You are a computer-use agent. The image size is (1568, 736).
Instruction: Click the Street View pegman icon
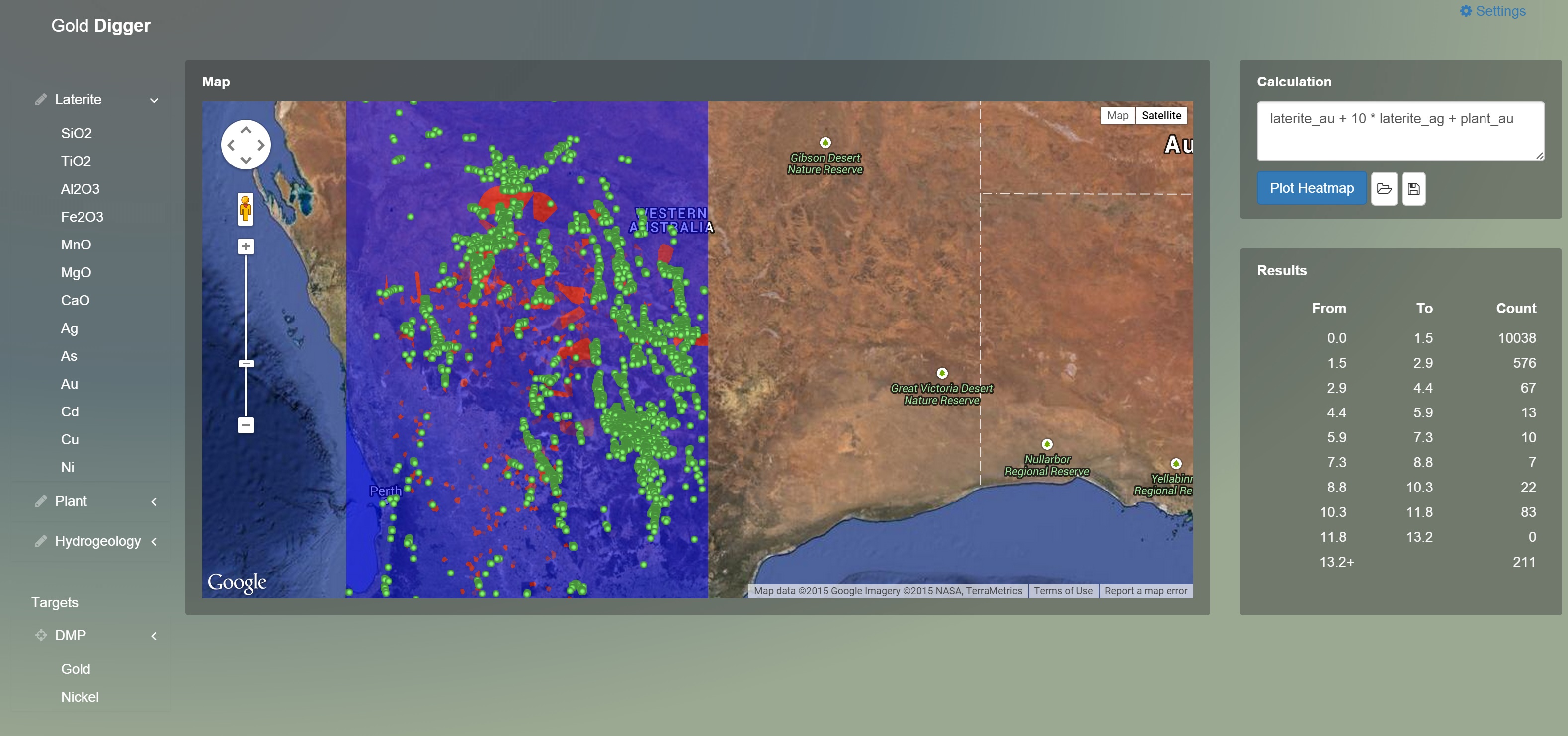click(246, 208)
